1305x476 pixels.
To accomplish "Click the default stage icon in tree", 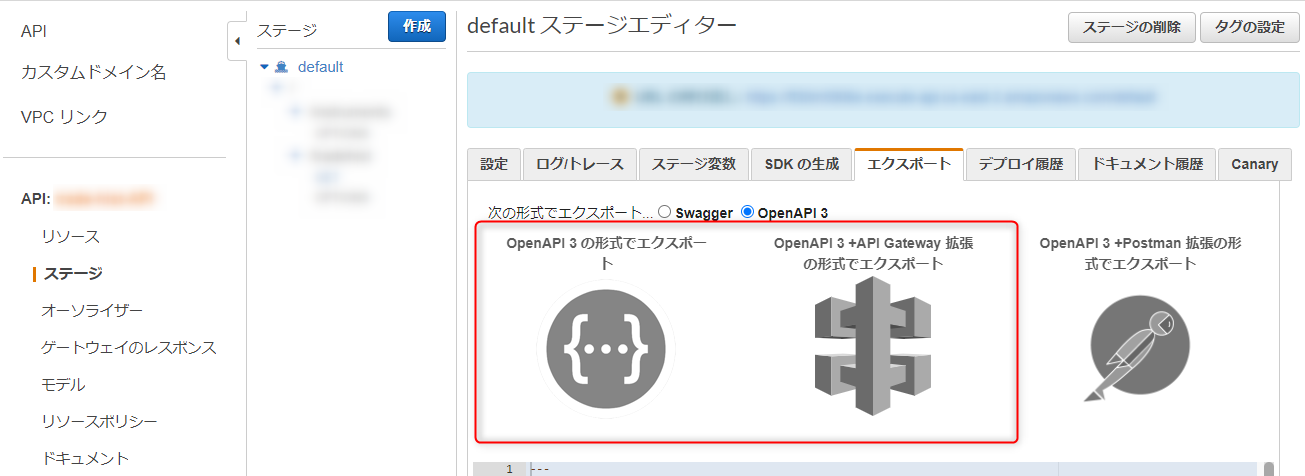I will point(282,67).
